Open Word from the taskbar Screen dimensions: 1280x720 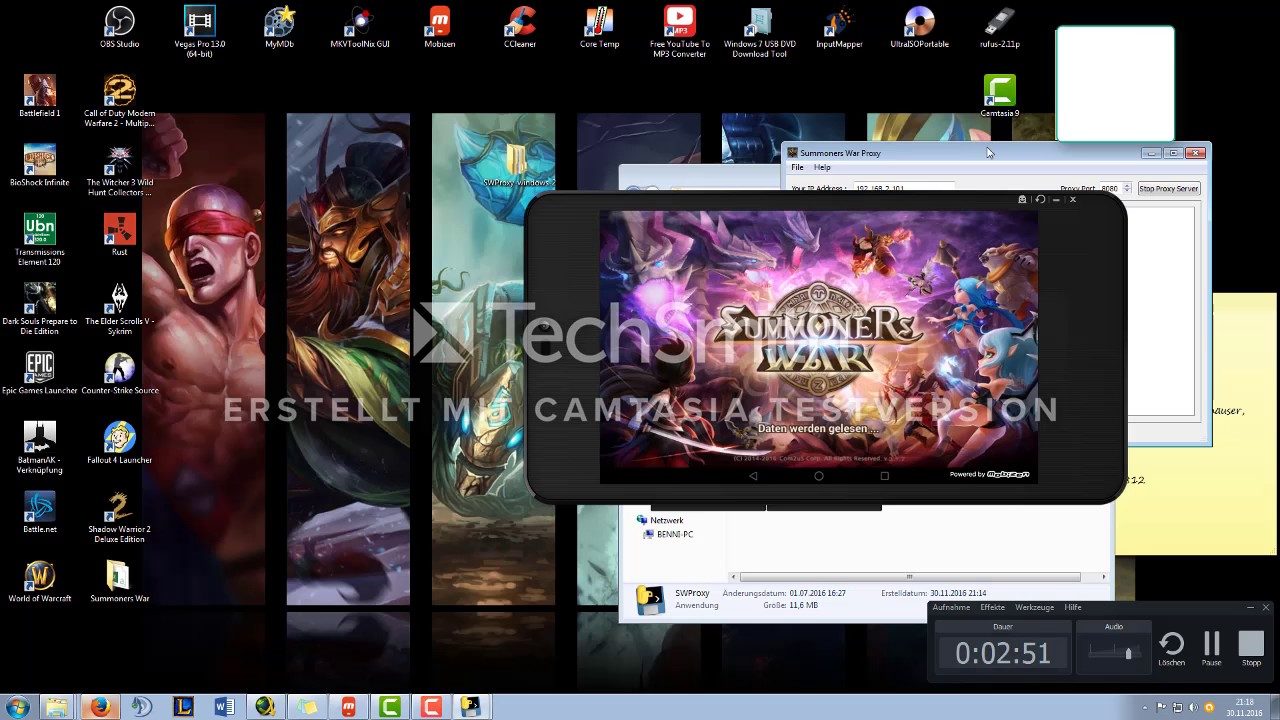tap(224, 707)
